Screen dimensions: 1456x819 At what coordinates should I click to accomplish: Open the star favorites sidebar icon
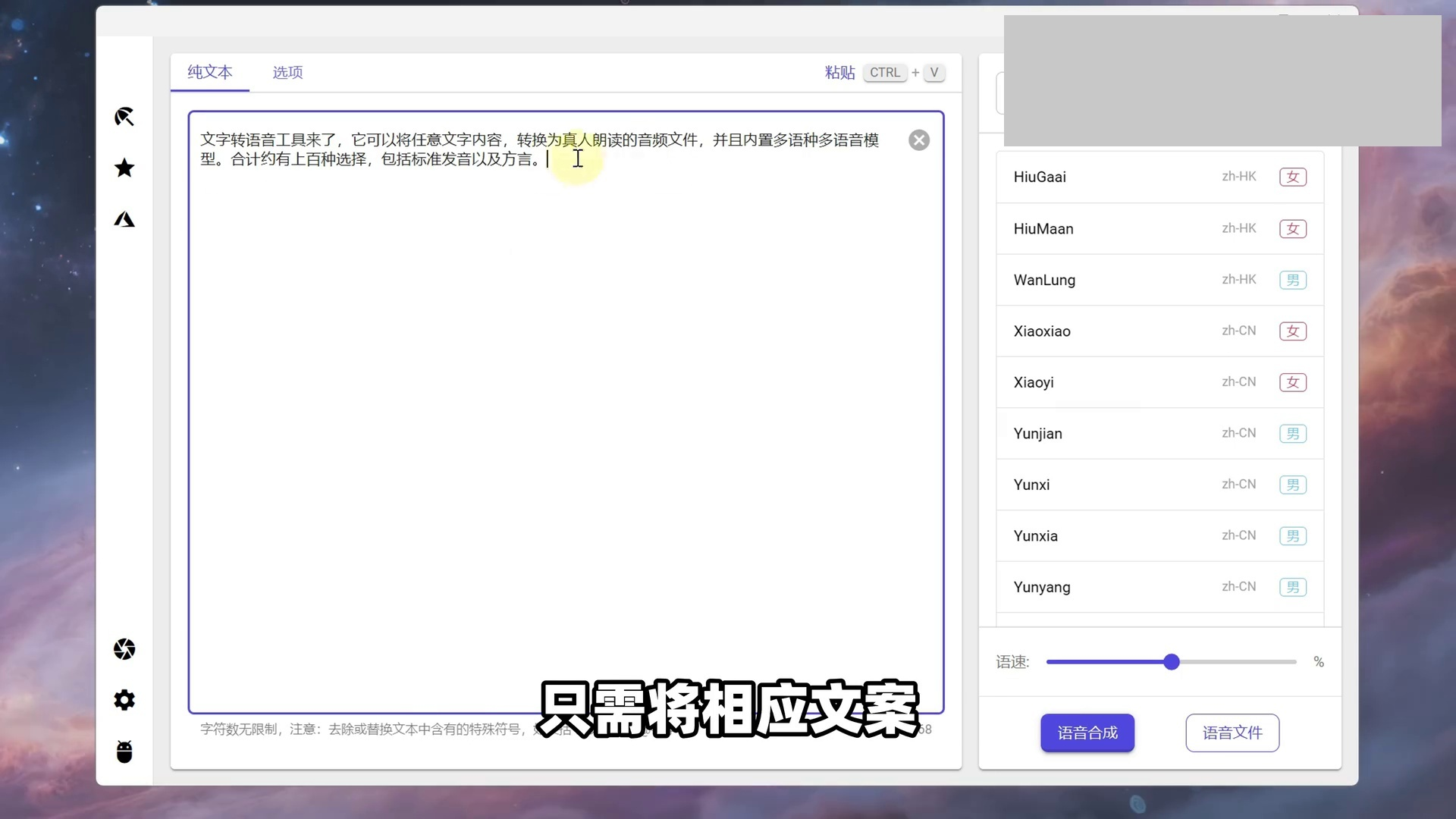coord(124,168)
